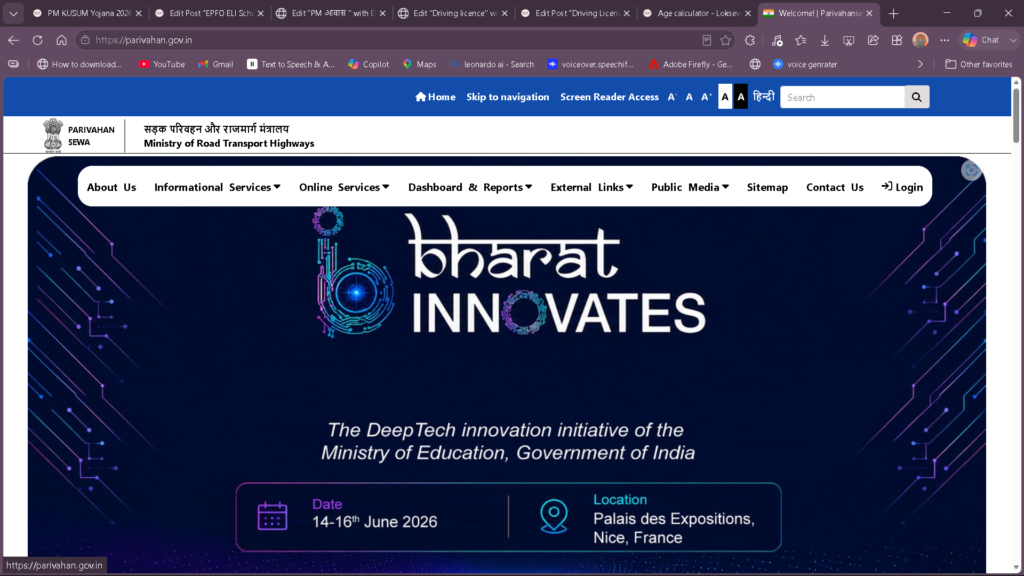
Task: Expand Dashboard & Reports menu
Action: point(470,187)
